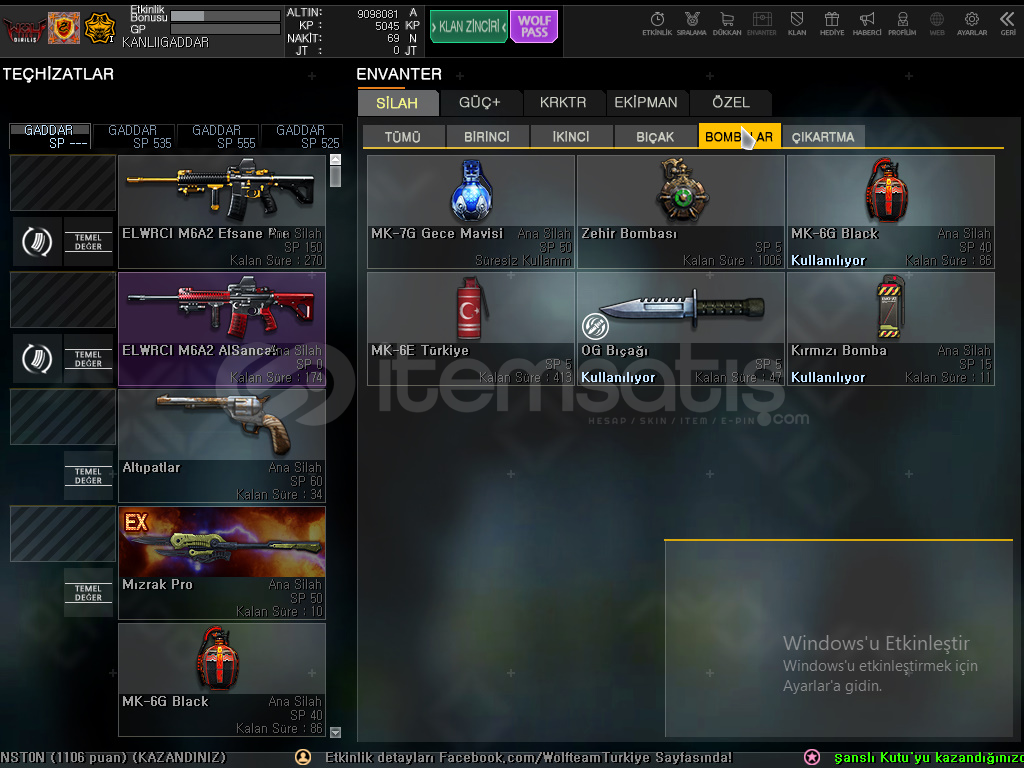Screen dimensions: 1024x768
Task: Select the equipped ELWRCI M6A2 AlSancak rifle
Action: tap(222, 329)
